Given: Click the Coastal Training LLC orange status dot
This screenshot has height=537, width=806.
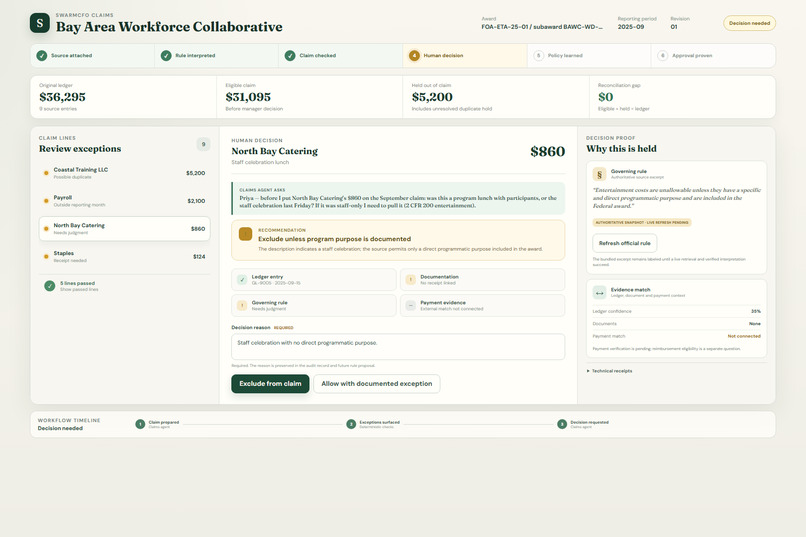Looking at the screenshot, I should (x=46, y=173).
